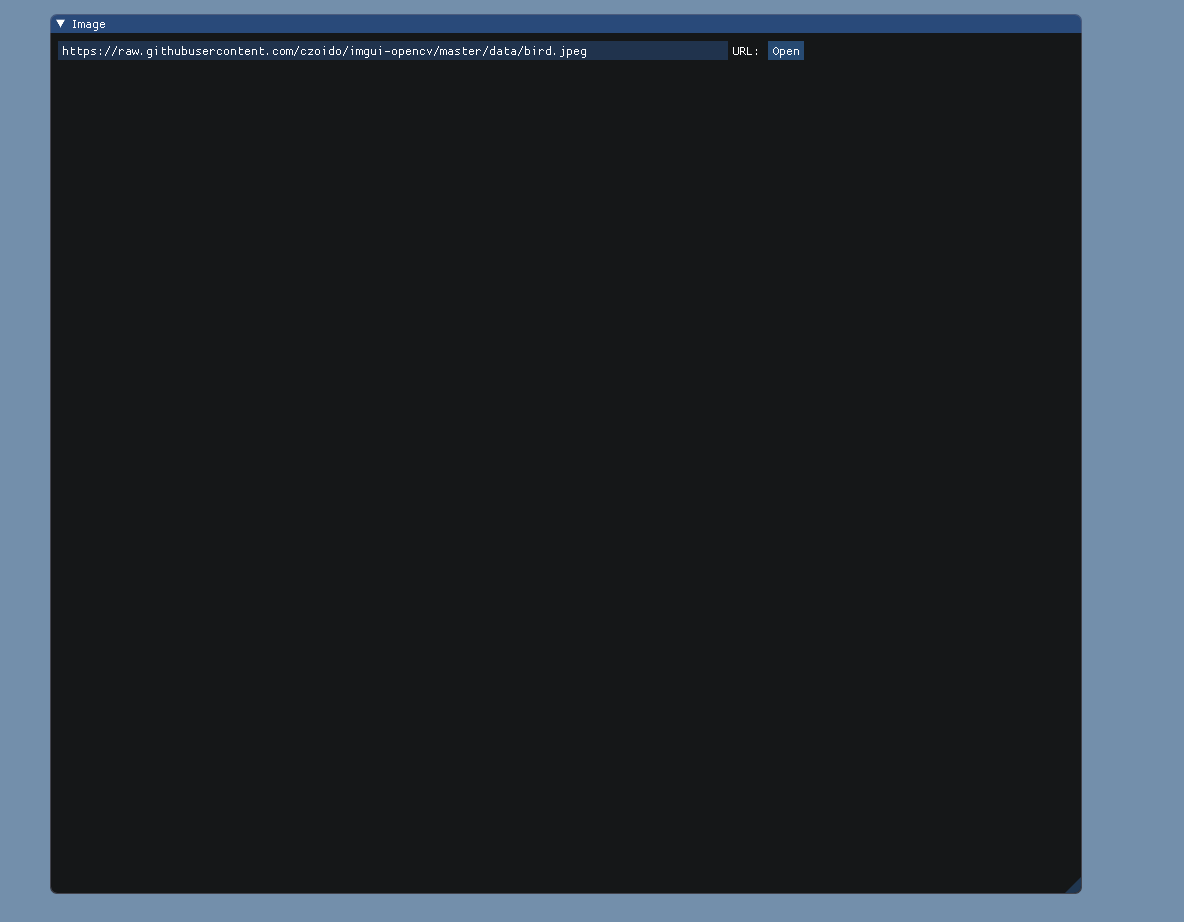Click the resize grip in the bottom-right corner
Viewport: 1184px width, 922px height.
(x=1075, y=885)
